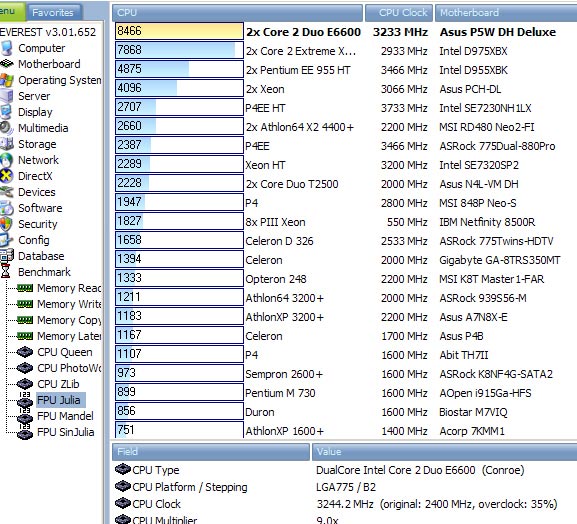Click the DirectX yellow X icon
The height and width of the screenshot is (524, 577).
6,176
